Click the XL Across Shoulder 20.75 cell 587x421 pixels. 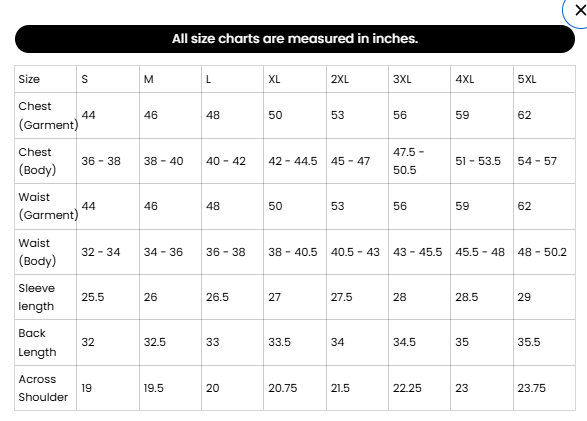(295, 388)
